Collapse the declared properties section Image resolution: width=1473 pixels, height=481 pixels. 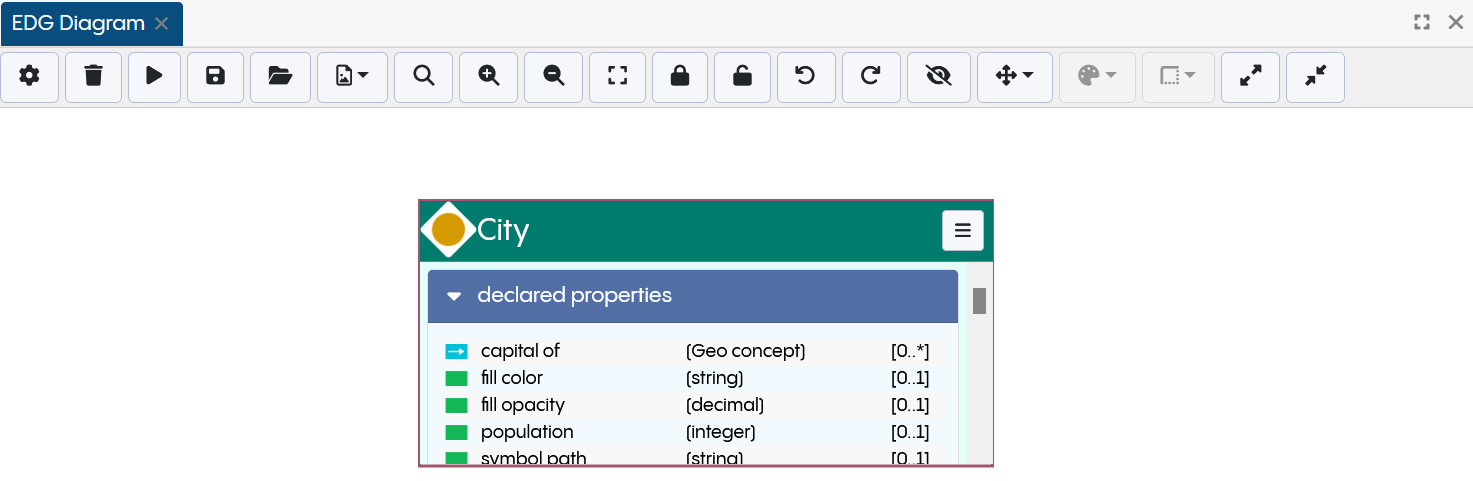tap(454, 296)
